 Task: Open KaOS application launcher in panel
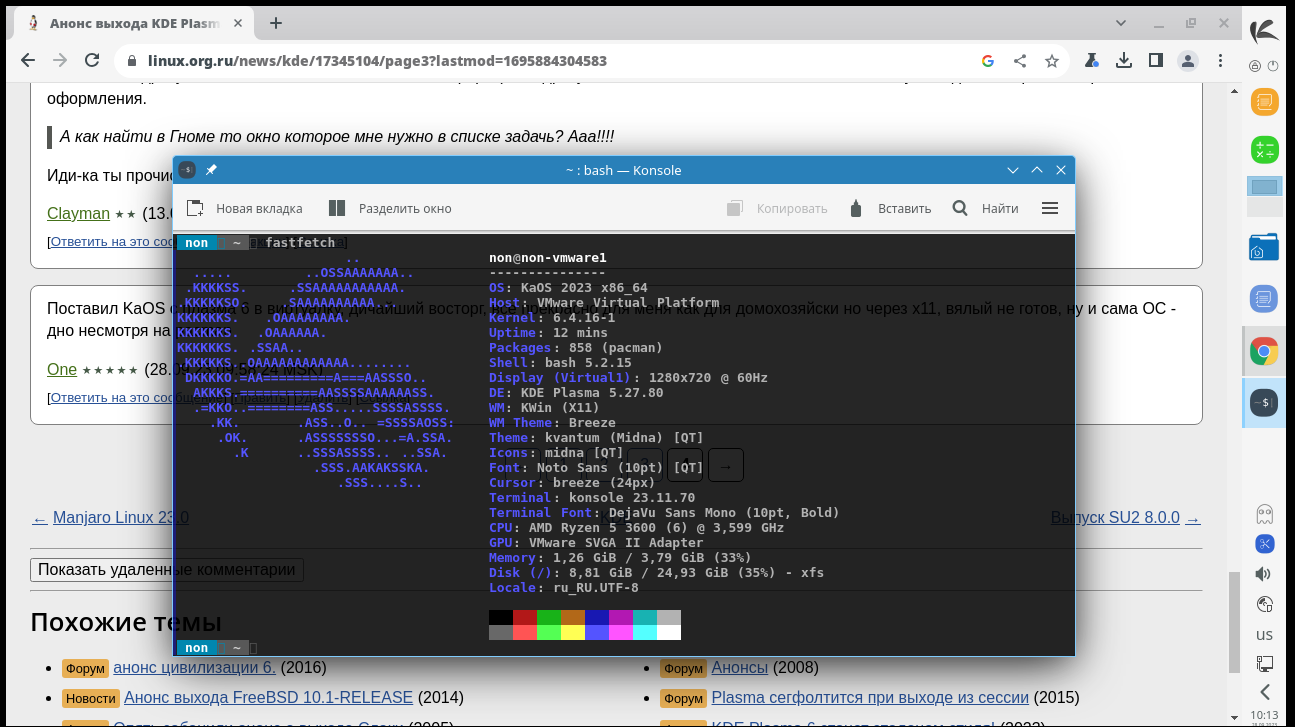tap(1266, 31)
